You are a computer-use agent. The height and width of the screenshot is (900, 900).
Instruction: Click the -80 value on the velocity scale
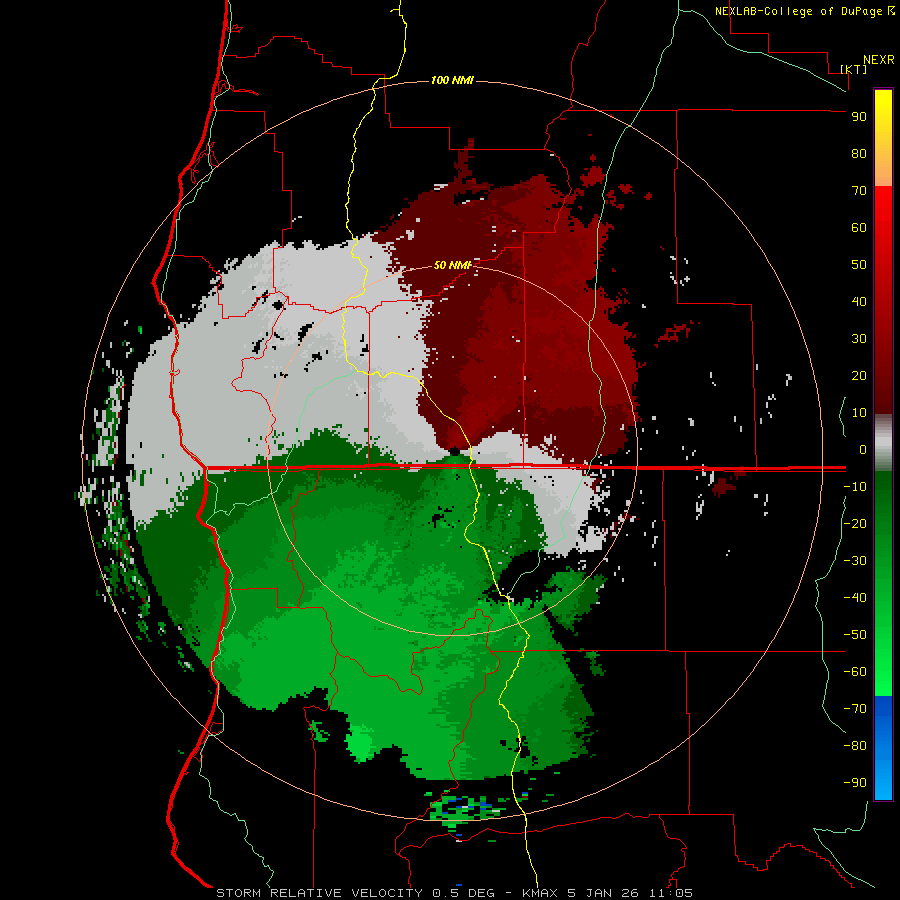coord(855,746)
